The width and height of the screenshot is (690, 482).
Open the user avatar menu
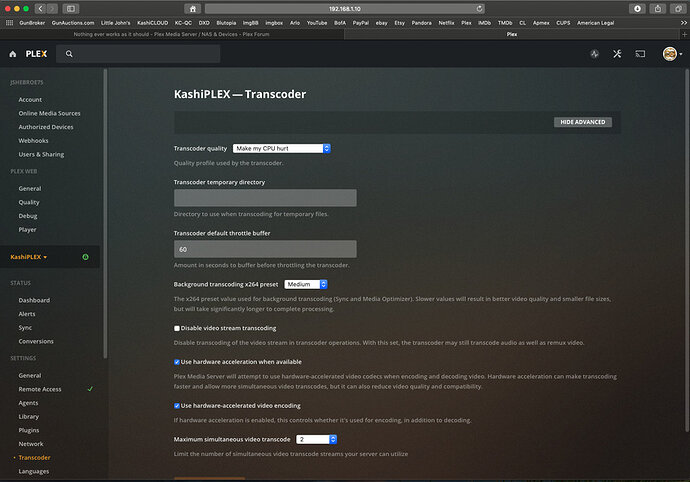[672, 54]
